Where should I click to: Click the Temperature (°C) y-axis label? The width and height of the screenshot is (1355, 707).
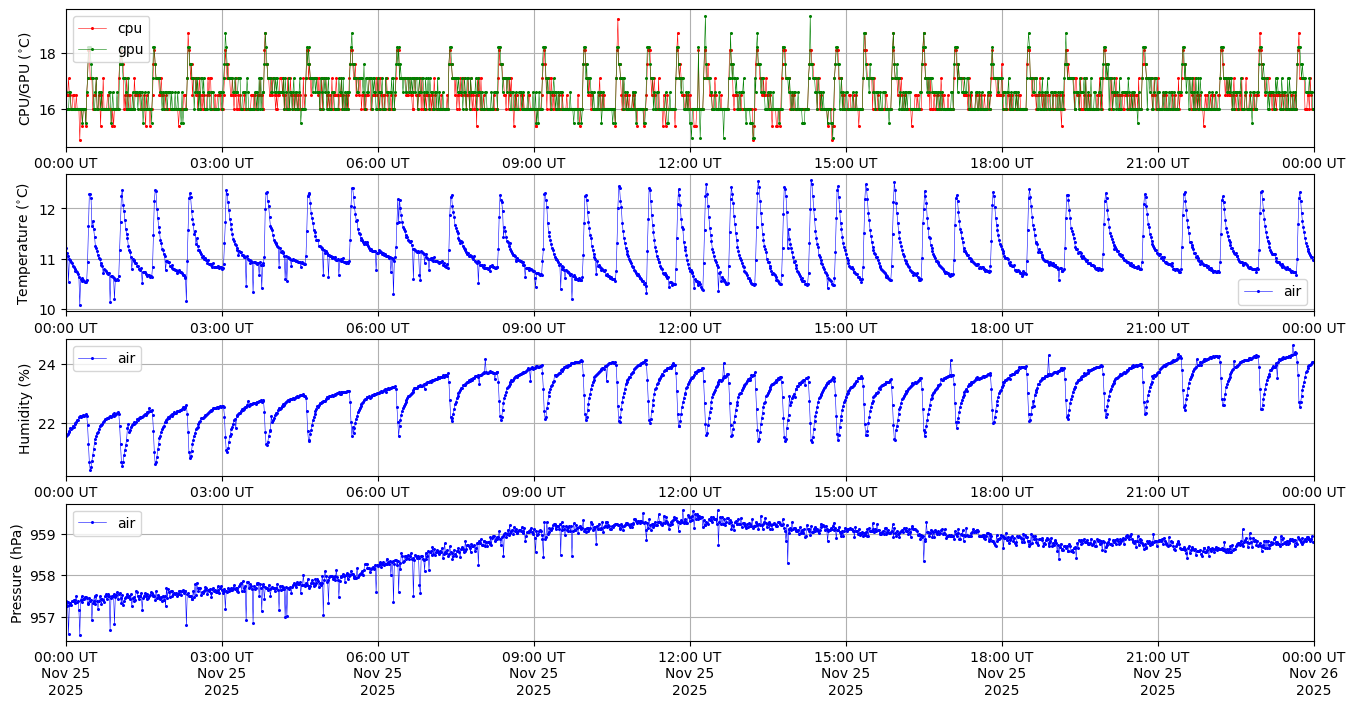point(25,243)
